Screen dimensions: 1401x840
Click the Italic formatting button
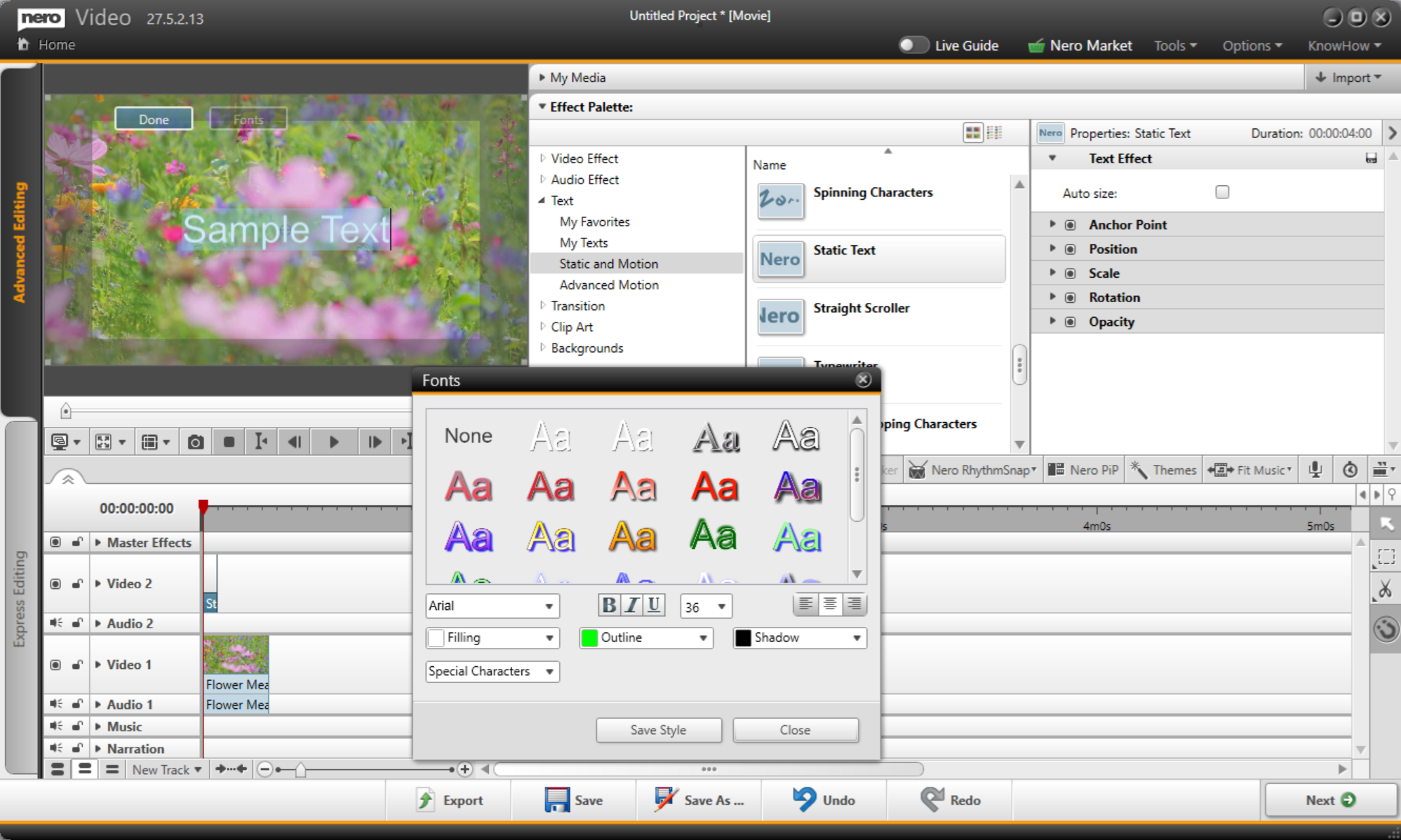pyautogui.click(x=631, y=605)
